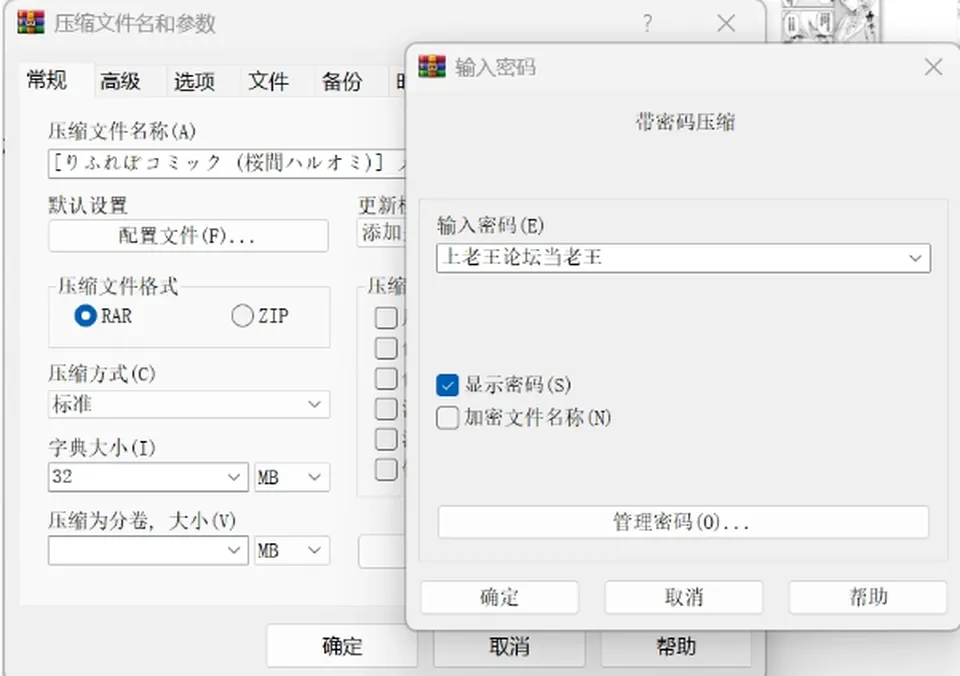The width and height of the screenshot is (960, 676).
Task: Go to the 文件 tab
Action: coord(268,81)
